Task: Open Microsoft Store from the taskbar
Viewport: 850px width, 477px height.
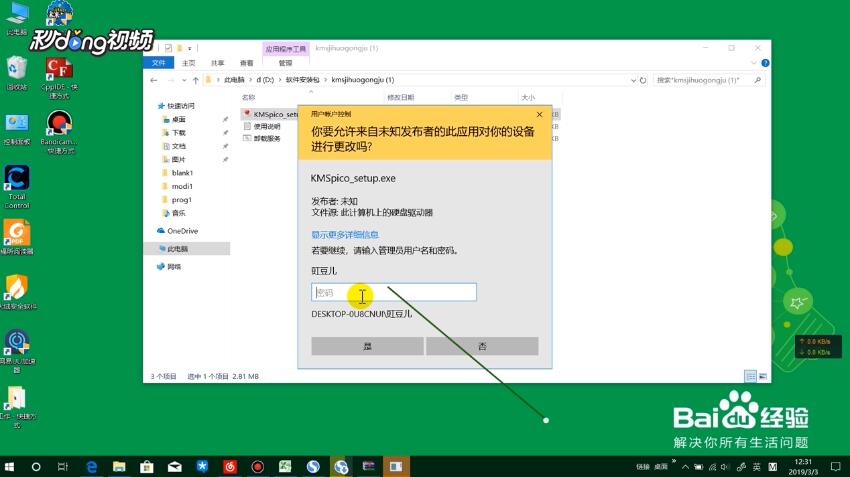Action: 147,466
